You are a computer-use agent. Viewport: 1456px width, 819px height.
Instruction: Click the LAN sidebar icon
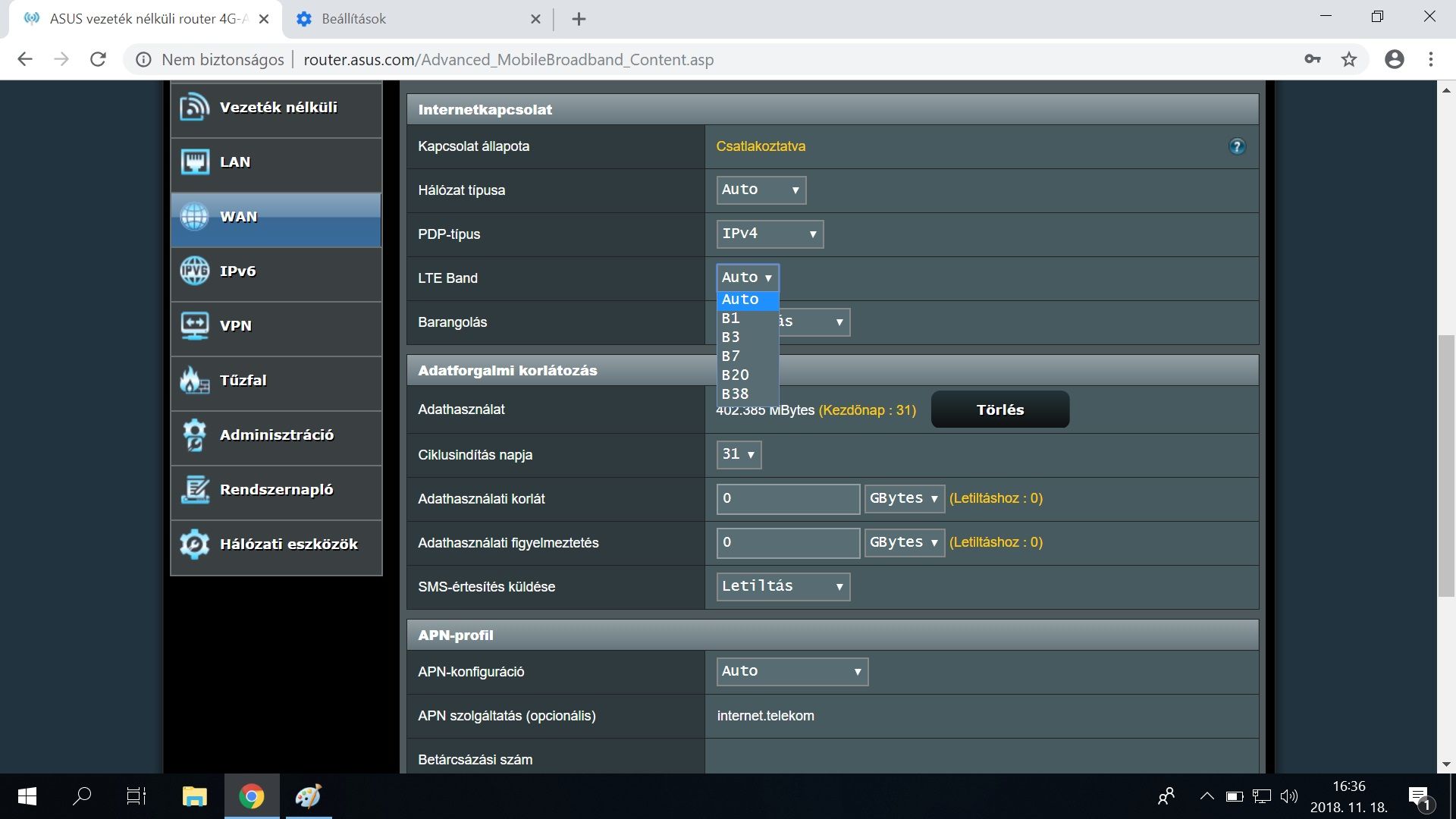(x=195, y=162)
